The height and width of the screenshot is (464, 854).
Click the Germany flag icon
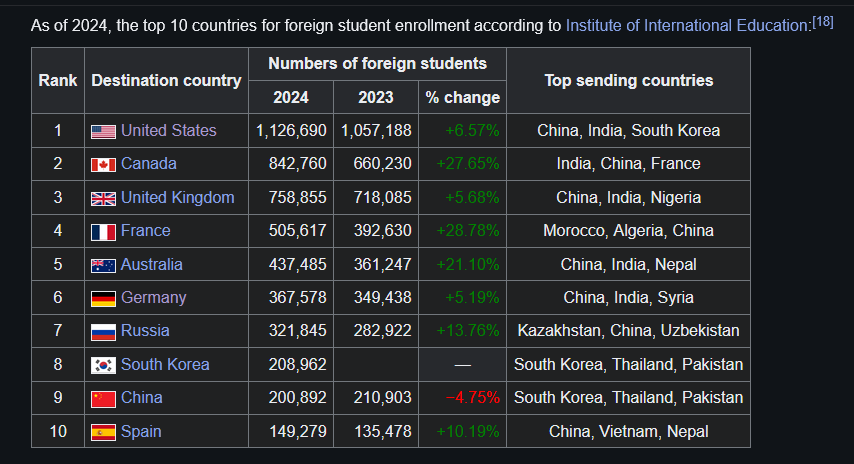point(103,298)
